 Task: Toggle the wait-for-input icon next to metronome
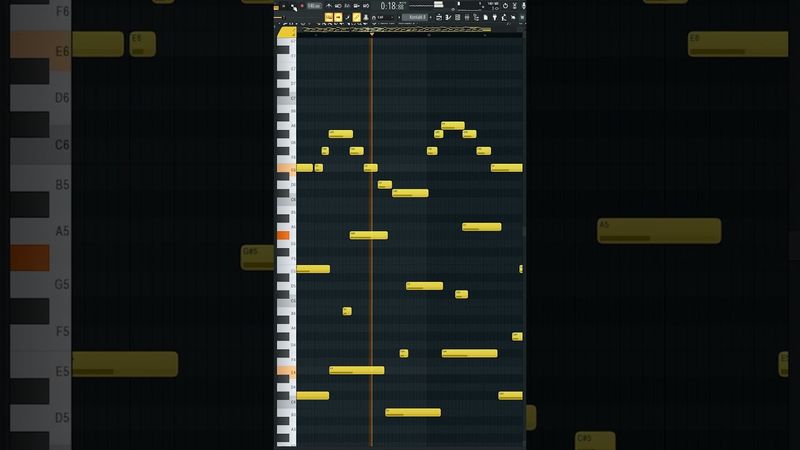tap(338, 6)
